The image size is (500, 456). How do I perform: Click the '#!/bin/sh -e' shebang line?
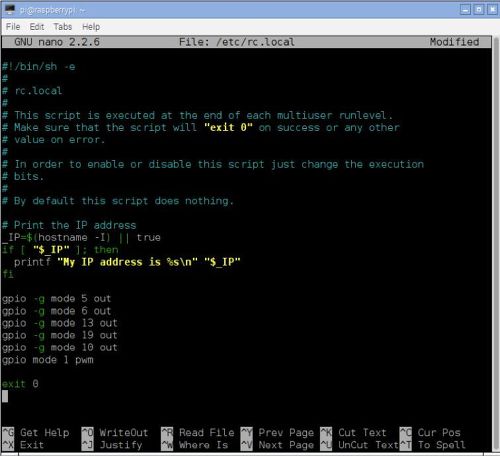click(x=39, y=67)
